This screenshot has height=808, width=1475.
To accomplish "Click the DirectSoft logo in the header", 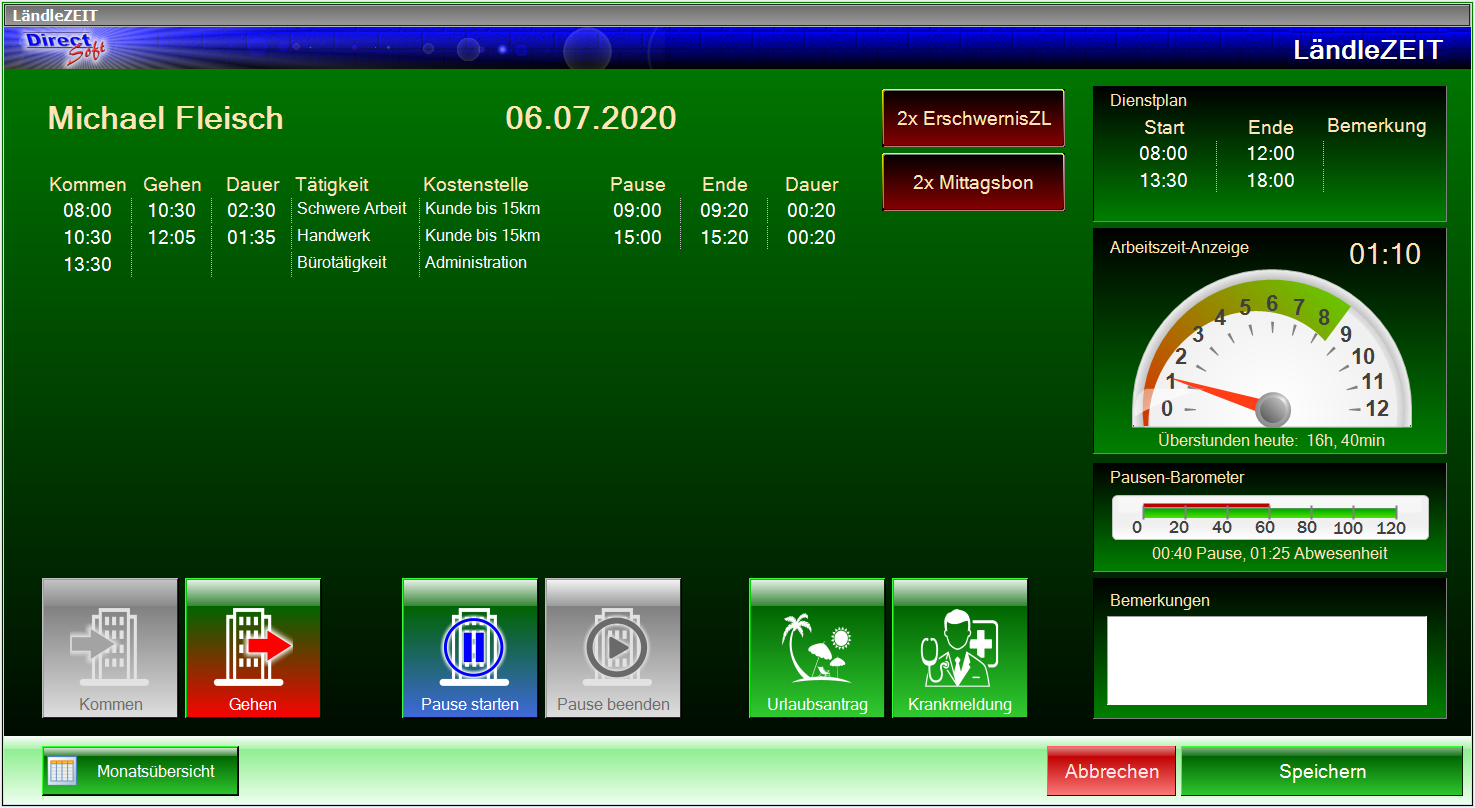I will (x=66, y=46).
